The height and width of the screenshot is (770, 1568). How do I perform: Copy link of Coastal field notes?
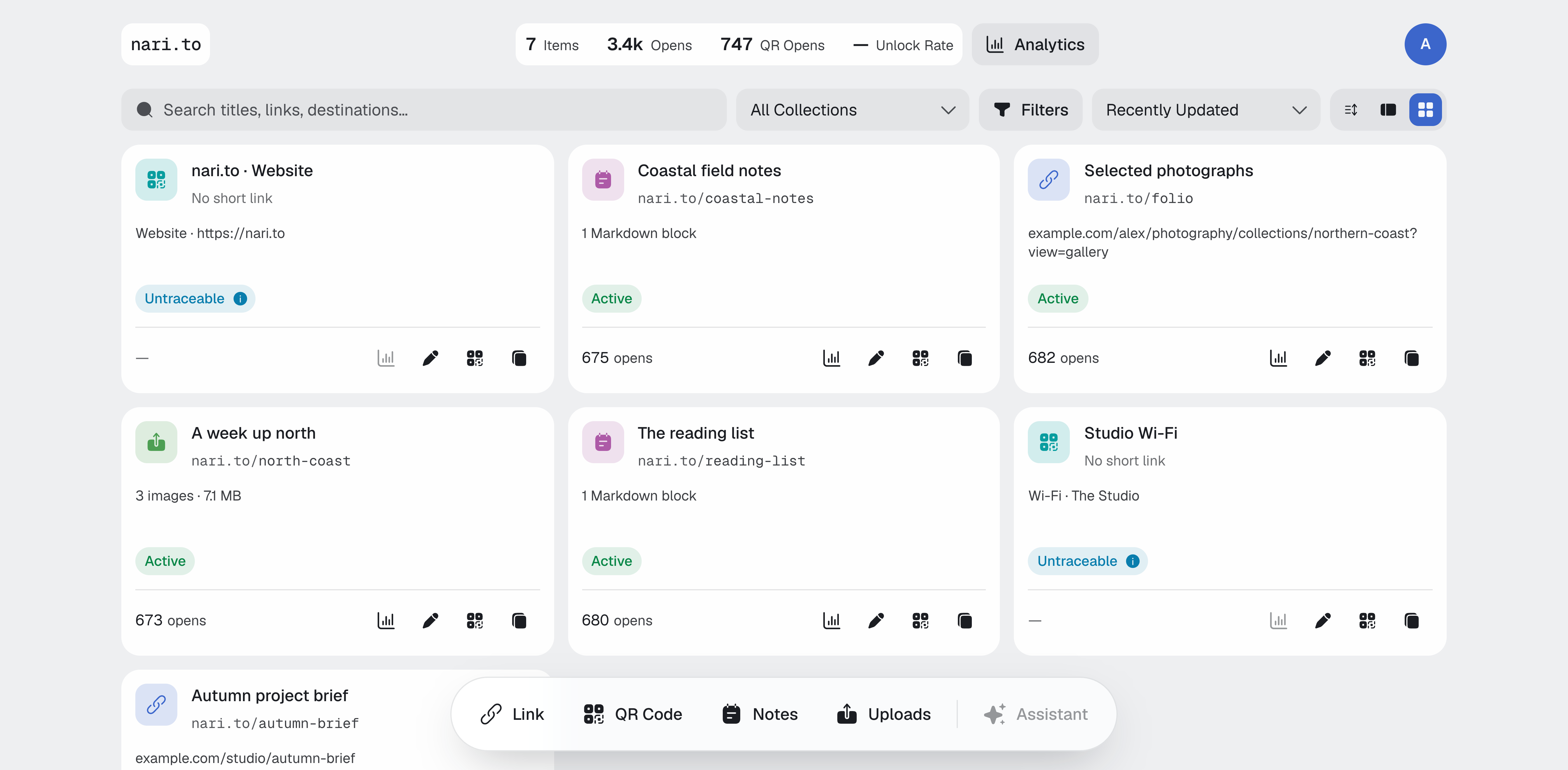coord(965,358)
